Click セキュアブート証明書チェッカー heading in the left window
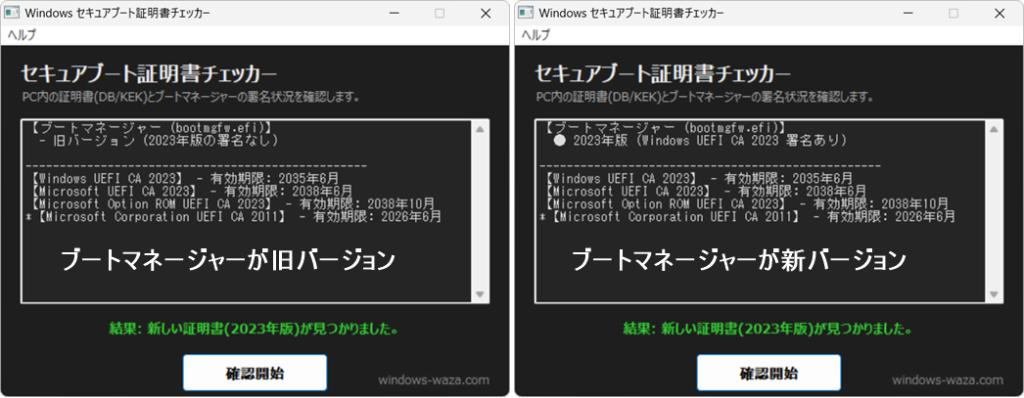 point(148,74)
